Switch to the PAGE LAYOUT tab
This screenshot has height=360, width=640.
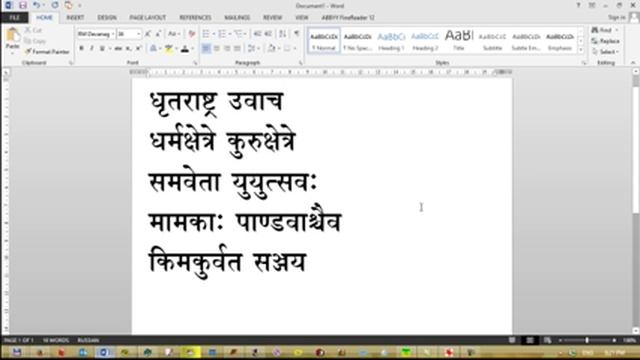[x=148, y=18]
